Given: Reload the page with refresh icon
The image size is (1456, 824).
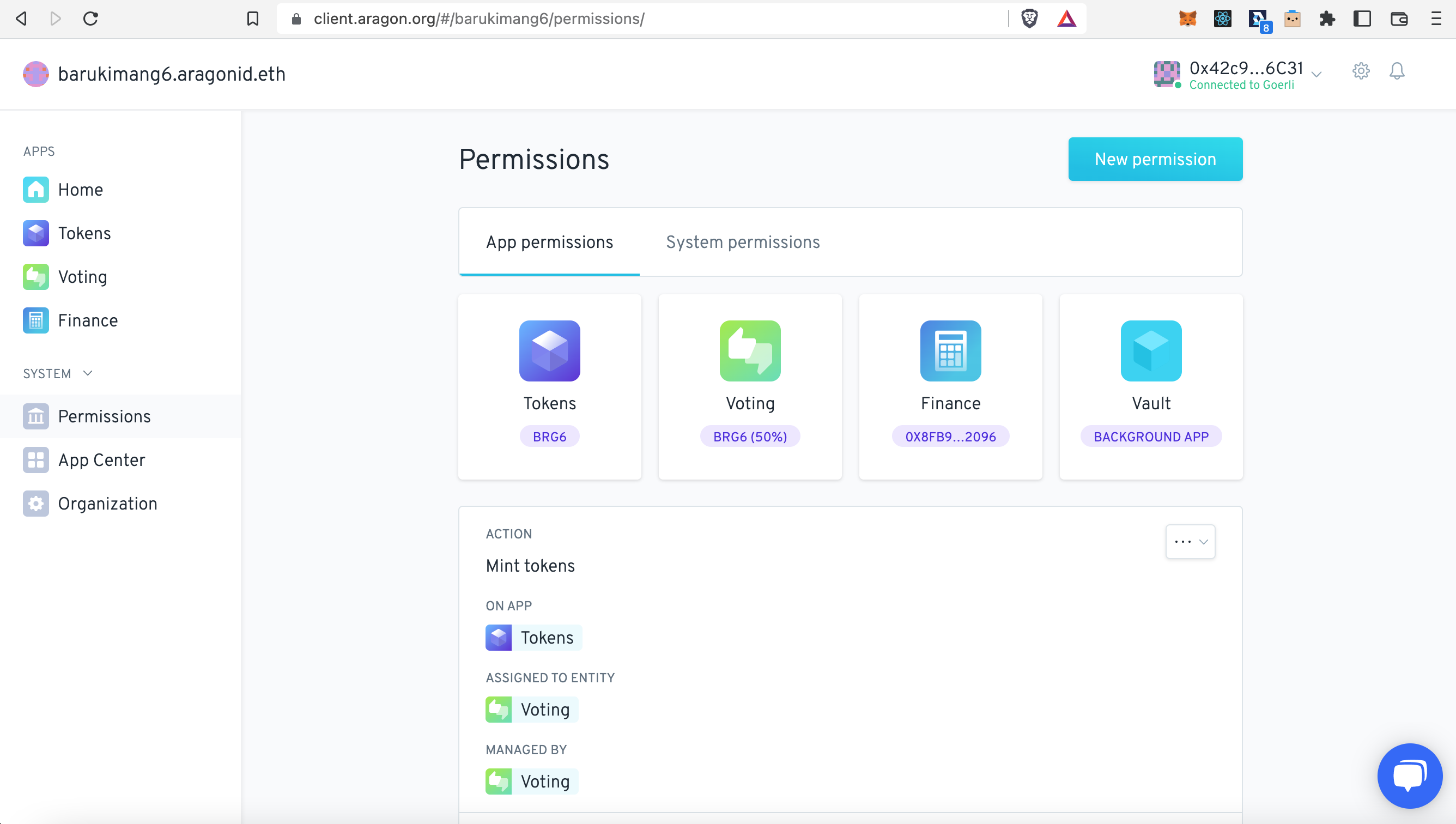Looking at the screenshot, I should (90, 19).
